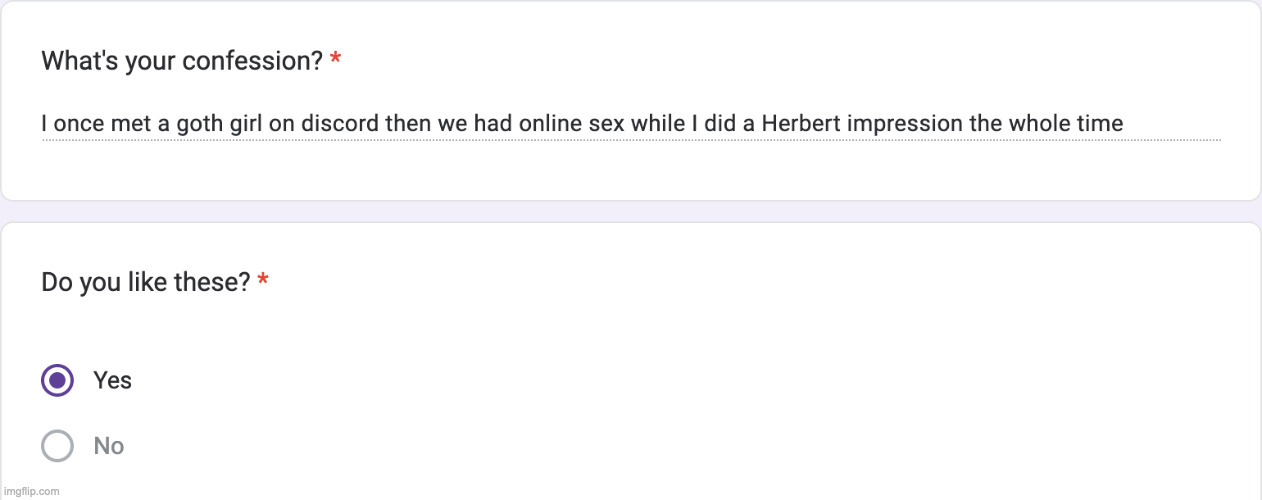The height and width of the screenshot is (500, 1262).
Task: Place cursor on the word "Herbert"
Action: (x=798, y=124)
